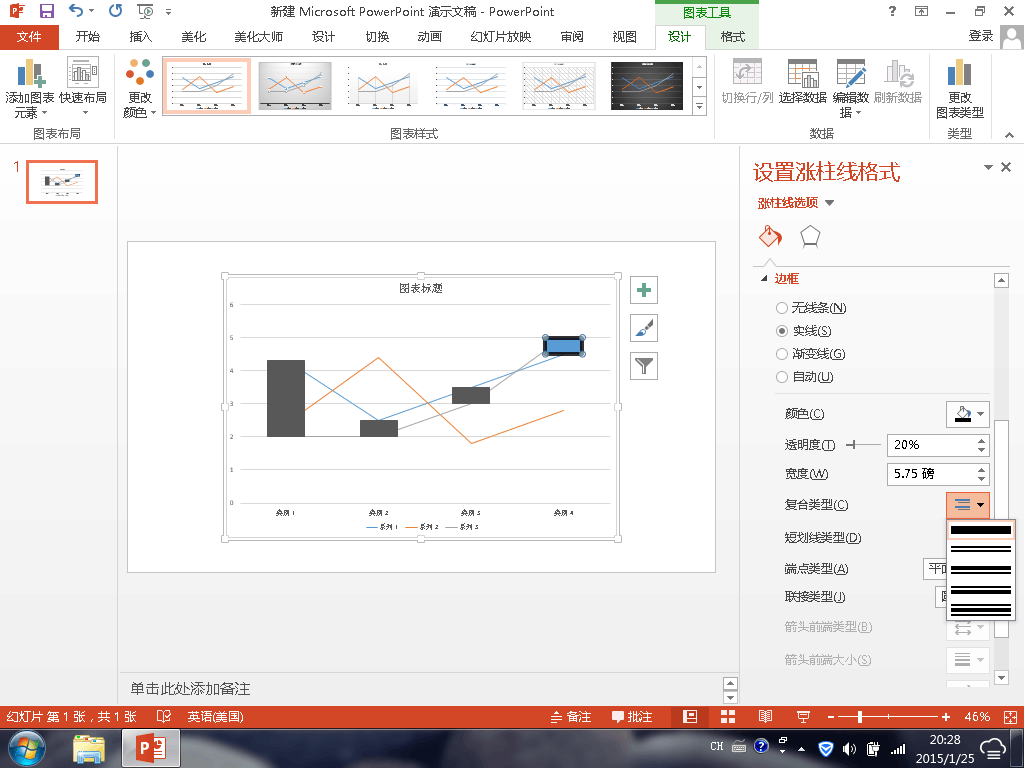Click the Undo arrow icon
The height and width of the screenshot is (768, 1024).
tap(76, 10)
